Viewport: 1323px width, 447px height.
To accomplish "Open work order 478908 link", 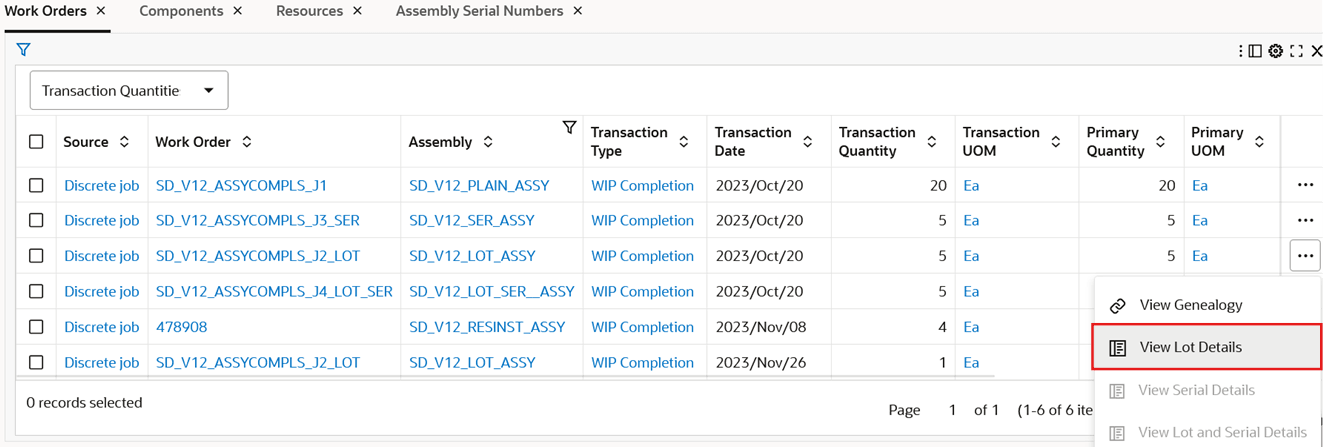I will click(181, 327).
